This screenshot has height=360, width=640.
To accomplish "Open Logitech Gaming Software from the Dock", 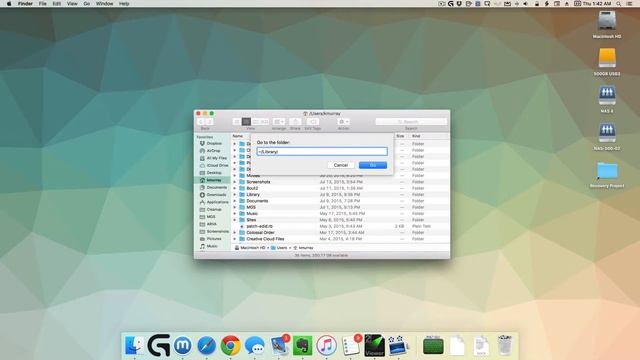I will pos(158,345).
